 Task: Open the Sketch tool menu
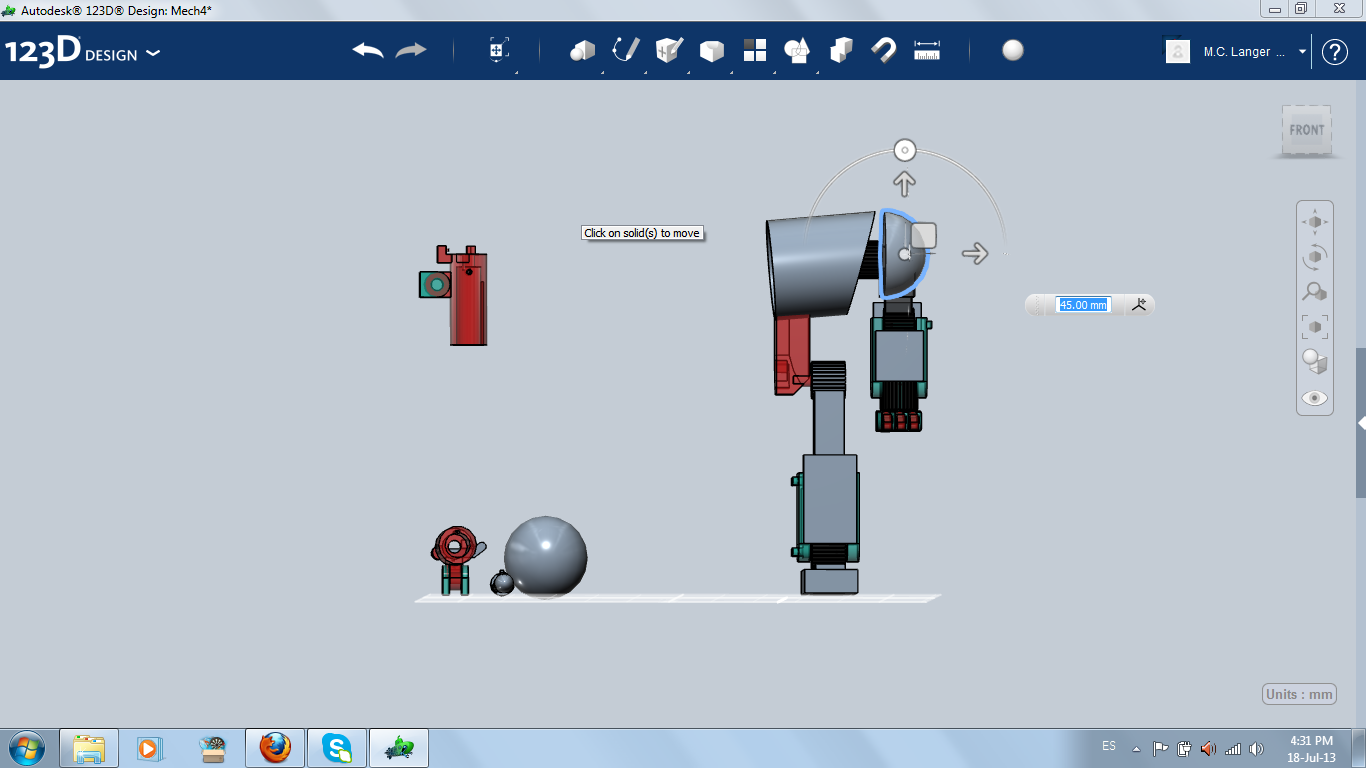pos(626,50)
